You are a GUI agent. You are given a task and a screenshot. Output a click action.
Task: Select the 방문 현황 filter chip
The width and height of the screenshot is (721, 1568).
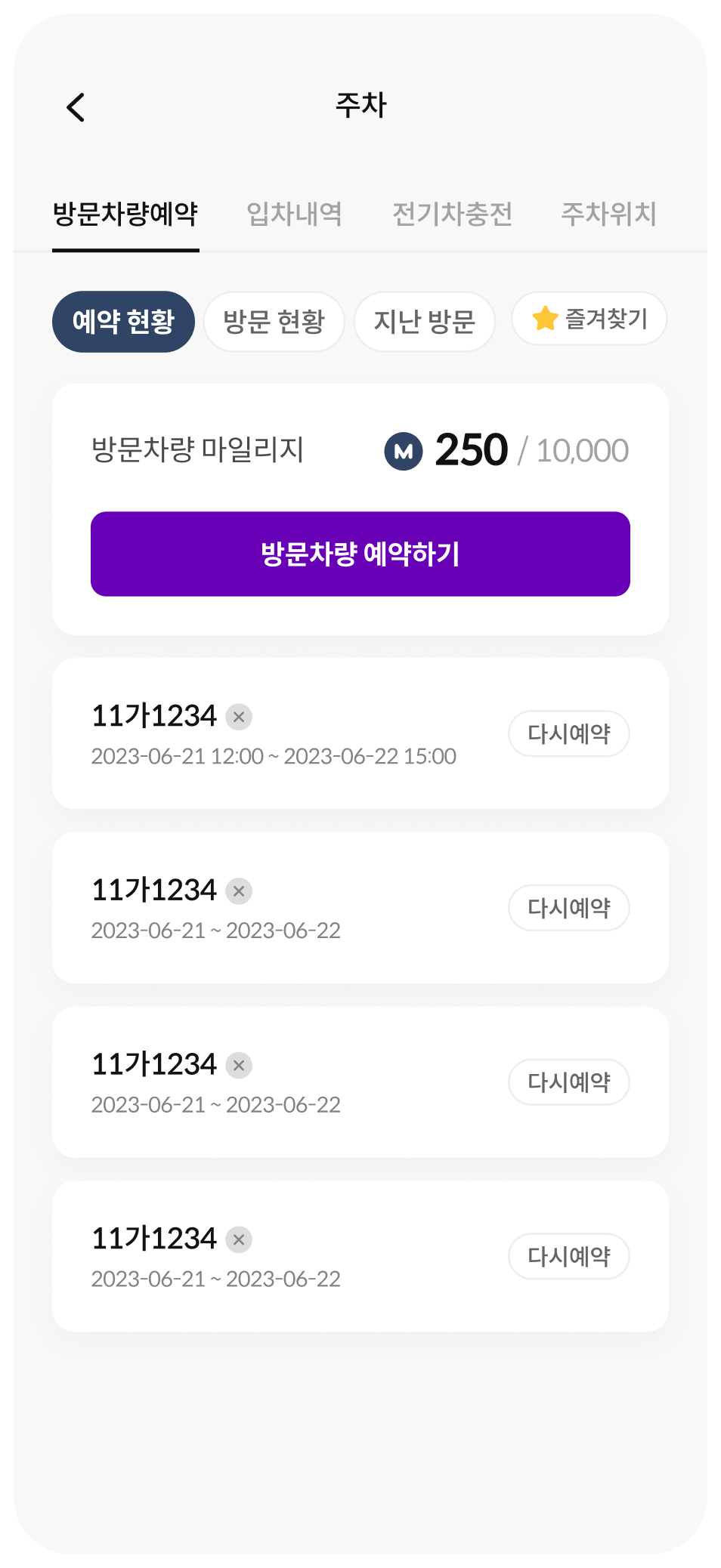274,322
